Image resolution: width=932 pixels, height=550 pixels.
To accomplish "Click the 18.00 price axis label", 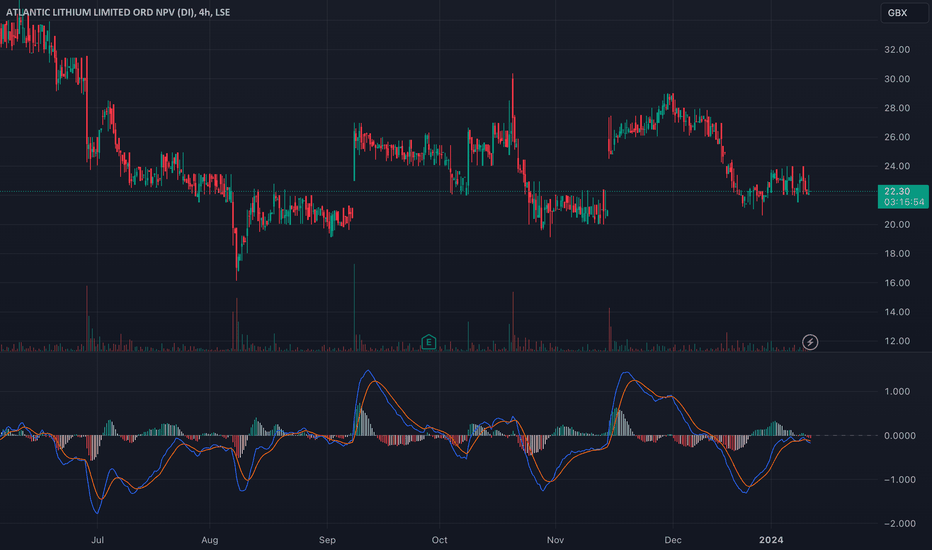I will pos(897,253).
